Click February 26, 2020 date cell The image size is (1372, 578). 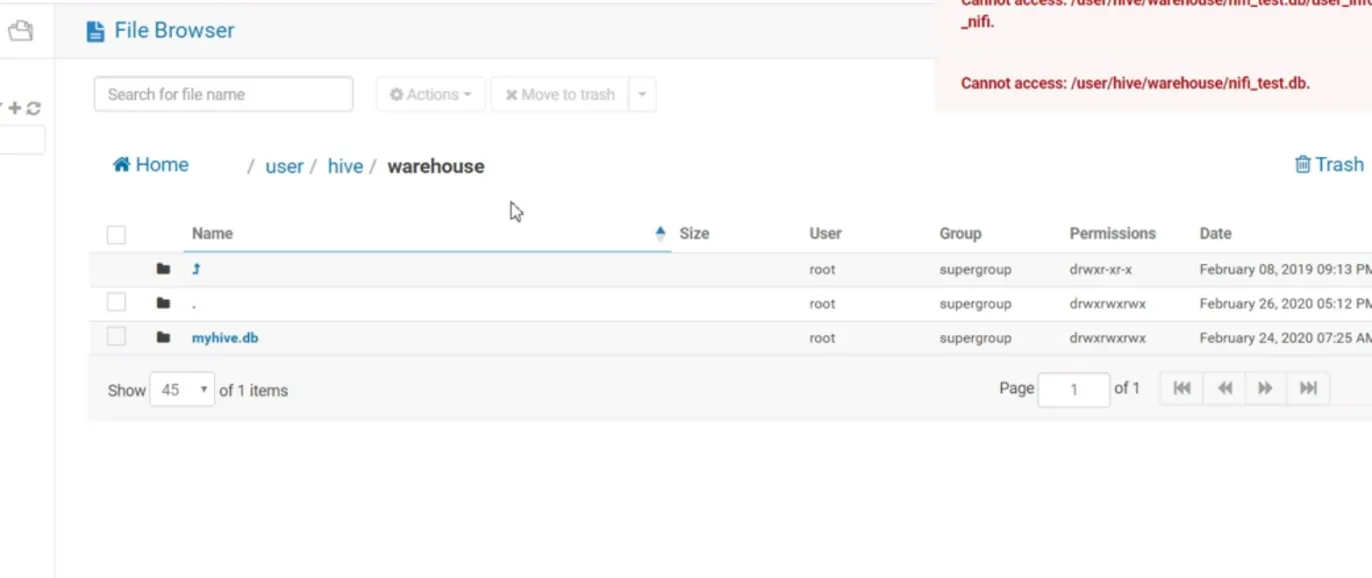[x=1285, y=304]
